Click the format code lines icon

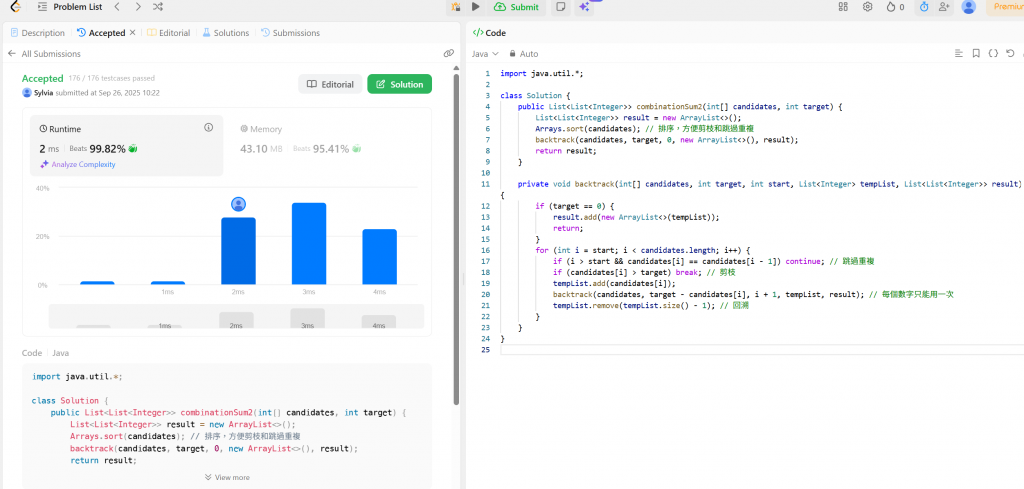(x=959, y=54)
